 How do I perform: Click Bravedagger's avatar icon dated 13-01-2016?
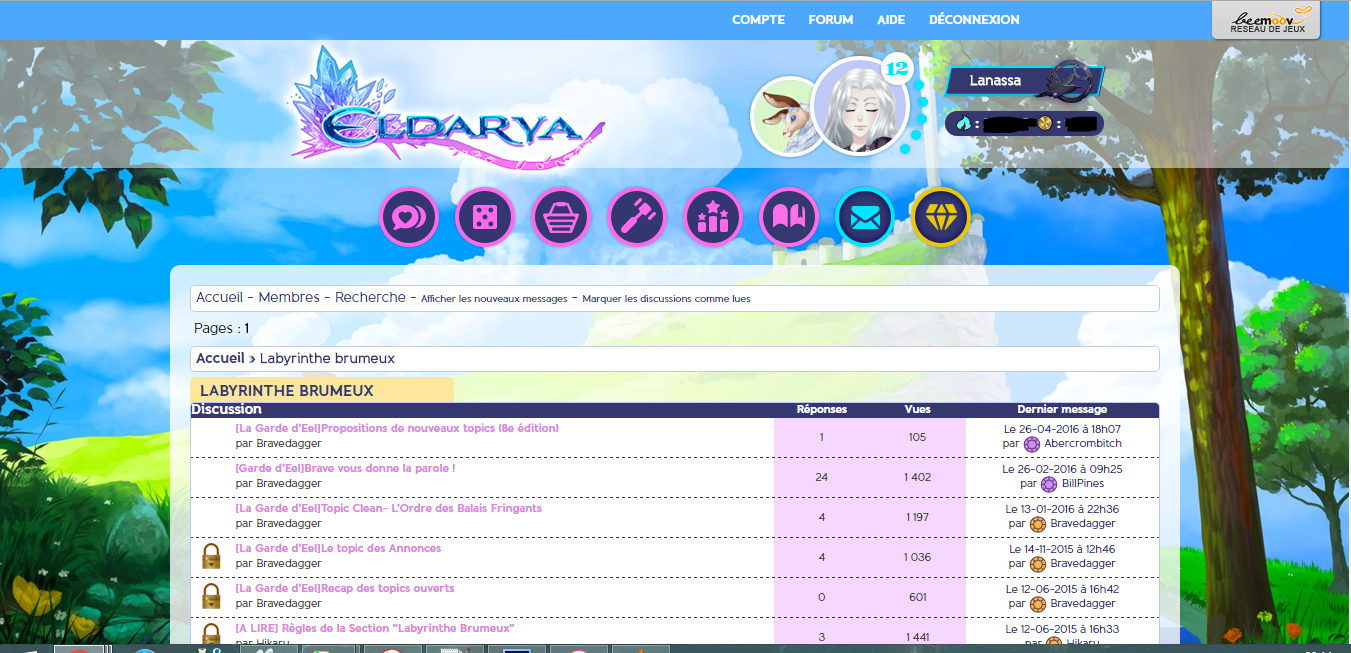click(1038, 524)
